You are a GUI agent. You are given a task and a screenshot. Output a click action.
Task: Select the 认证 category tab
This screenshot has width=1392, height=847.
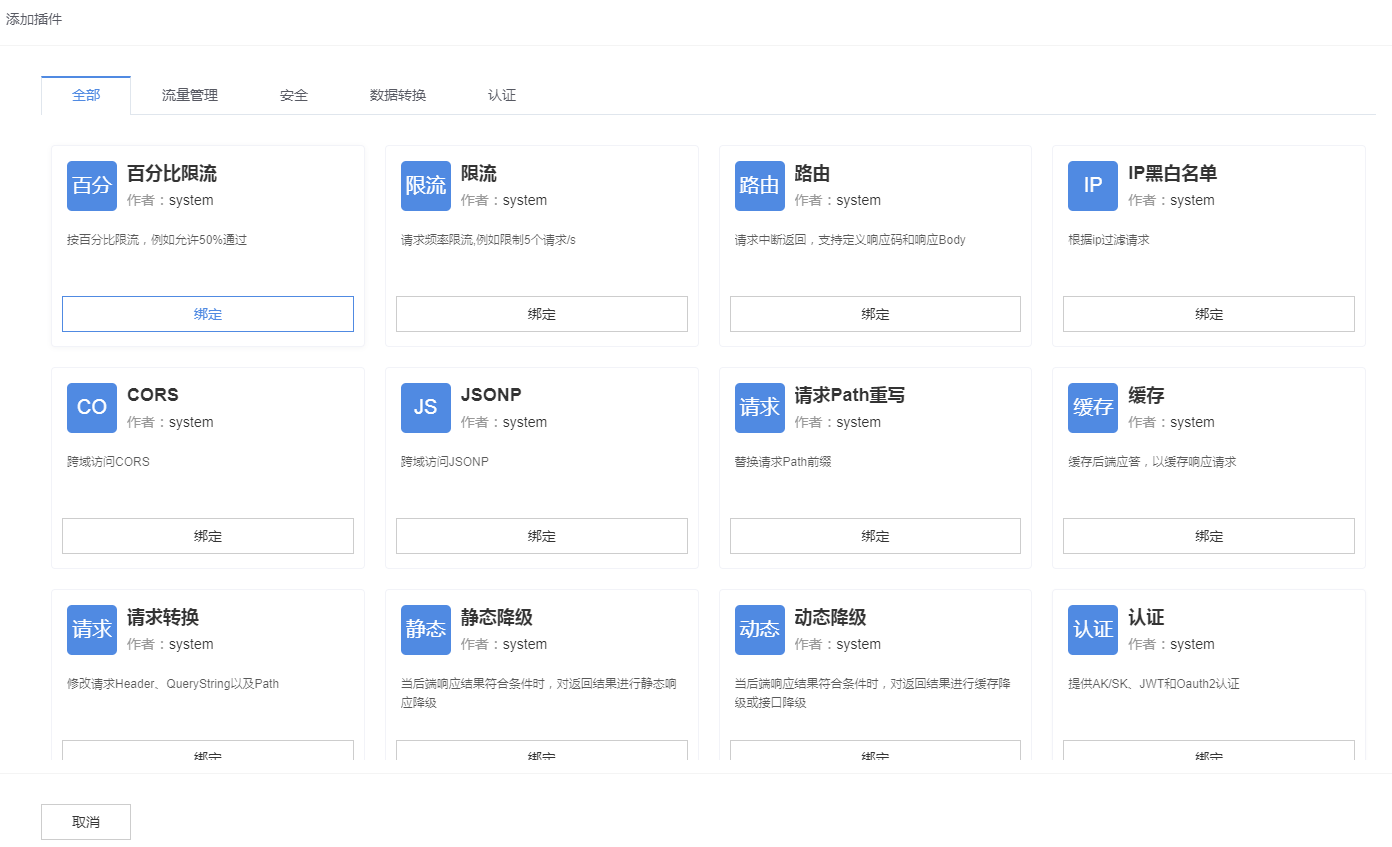(502, 96)
